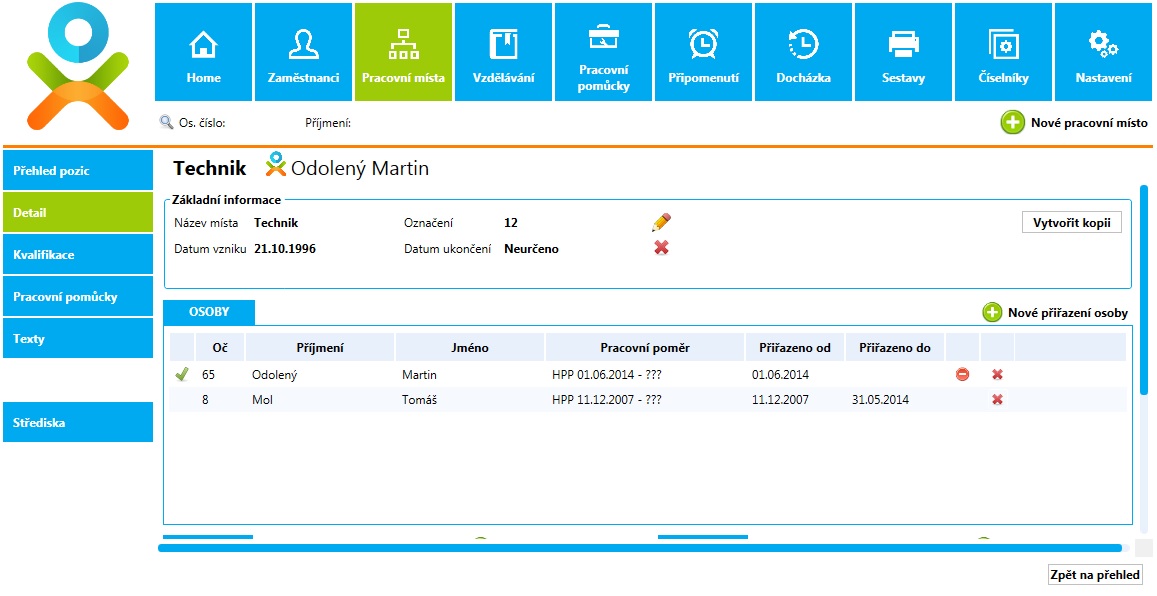The height and width of the screenshot is (596, 1157).
Task: Go to Nastavení settings
Action: point(1103,53)
